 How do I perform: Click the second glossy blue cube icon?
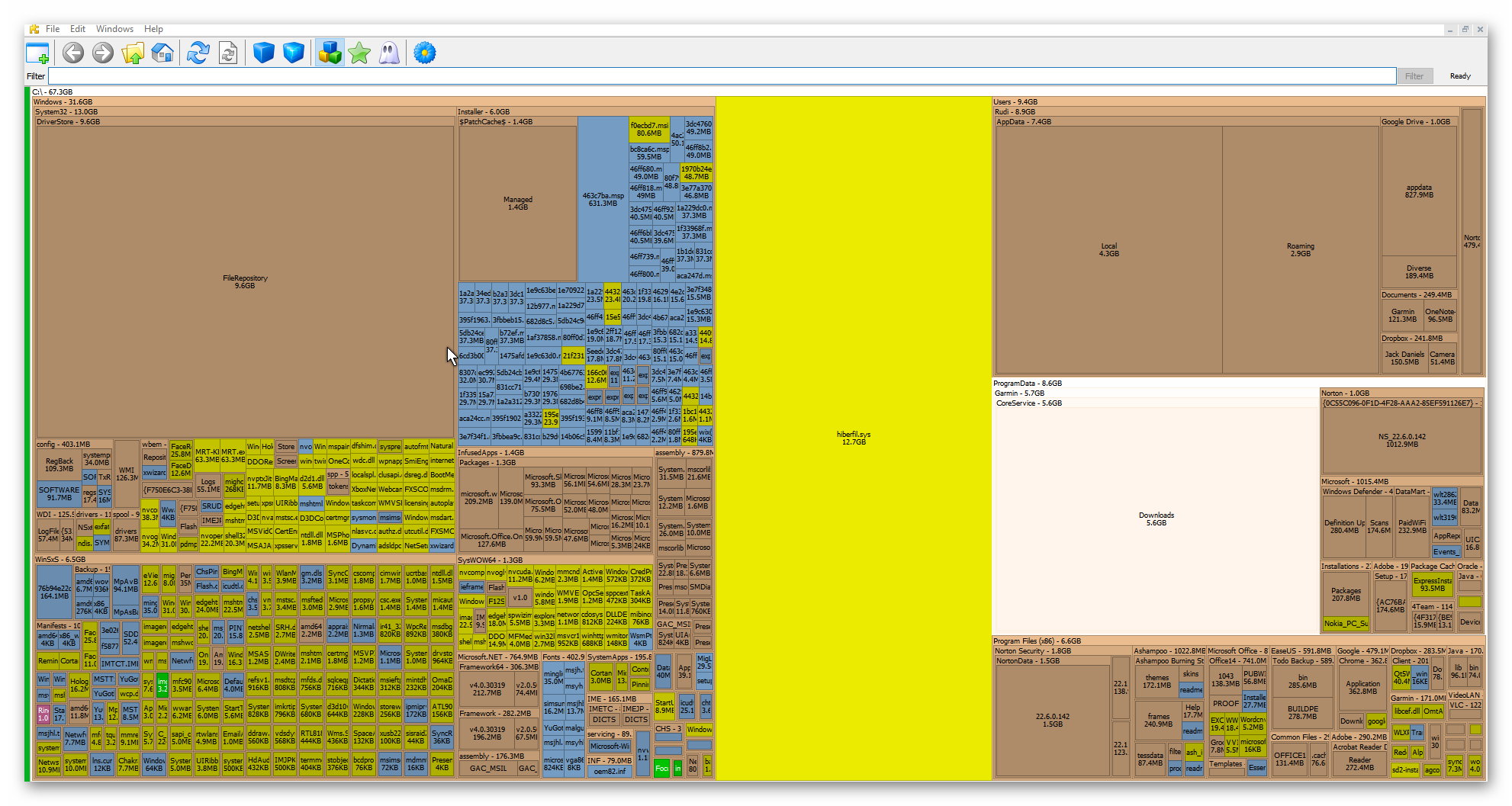click(x=294, y=53)
